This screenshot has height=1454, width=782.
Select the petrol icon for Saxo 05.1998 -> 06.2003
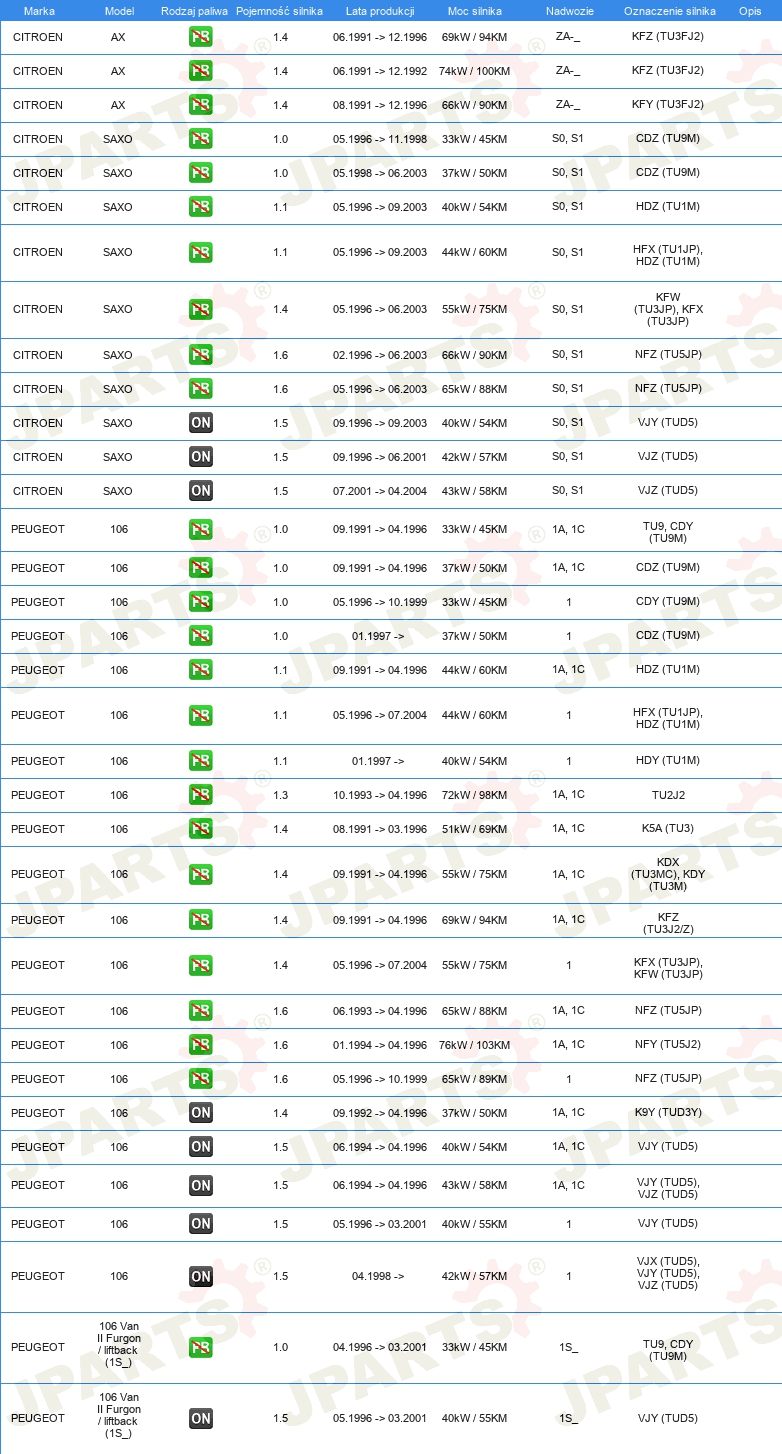[x=201, y=174]
